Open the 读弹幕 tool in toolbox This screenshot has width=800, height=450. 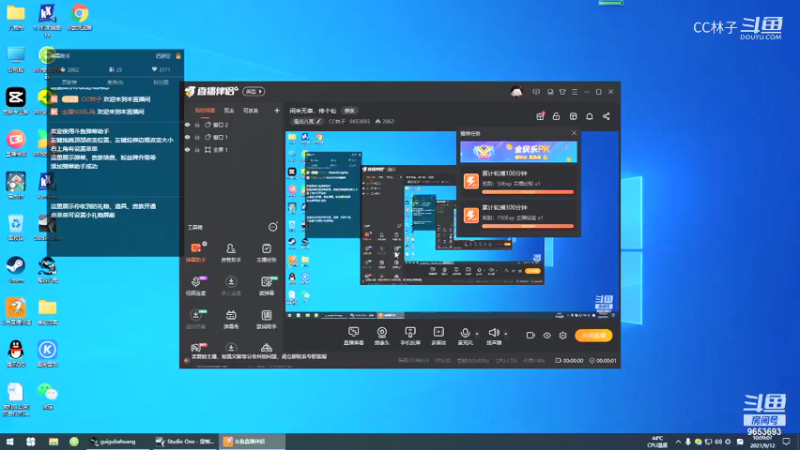[266, 286]
